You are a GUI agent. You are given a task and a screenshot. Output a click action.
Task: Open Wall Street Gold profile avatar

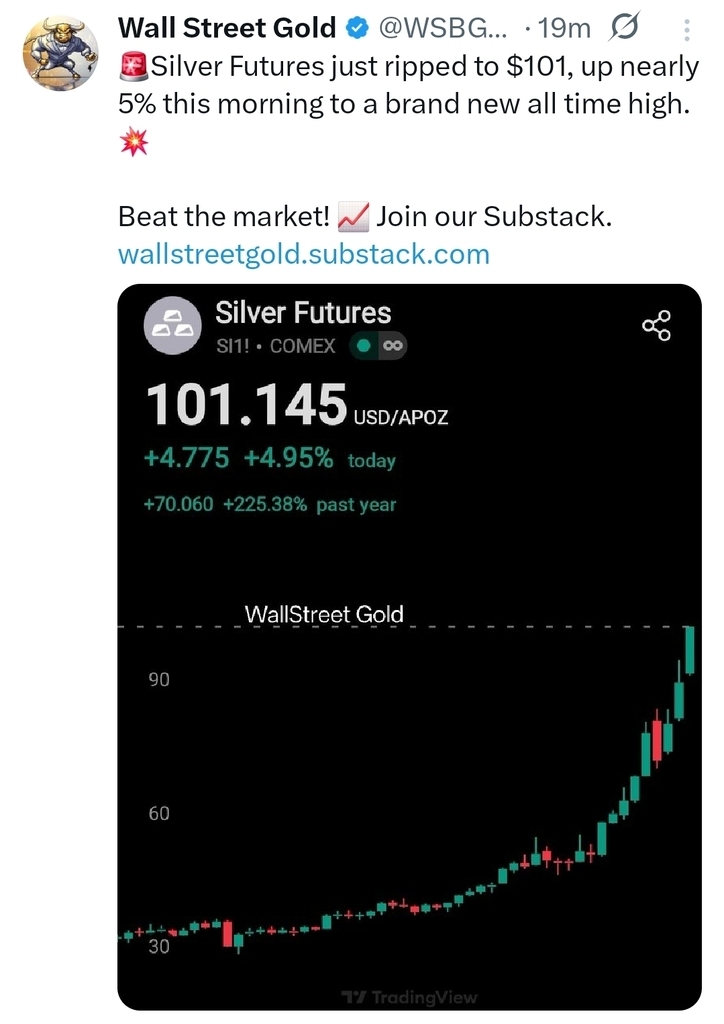click(60, 53)
